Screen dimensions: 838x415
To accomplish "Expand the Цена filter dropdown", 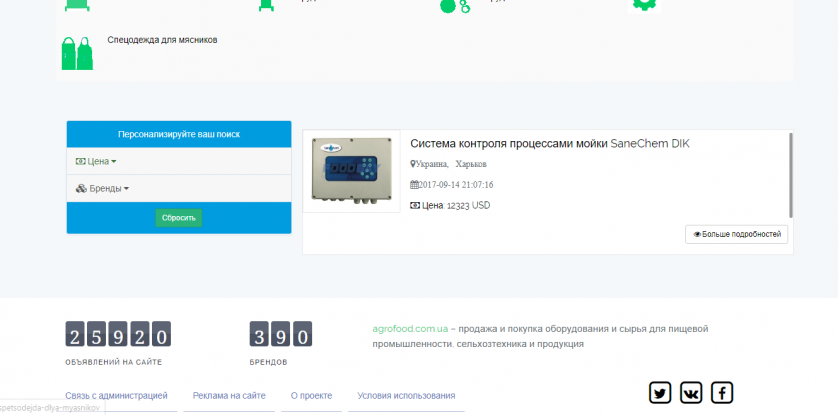I will 96,161.
